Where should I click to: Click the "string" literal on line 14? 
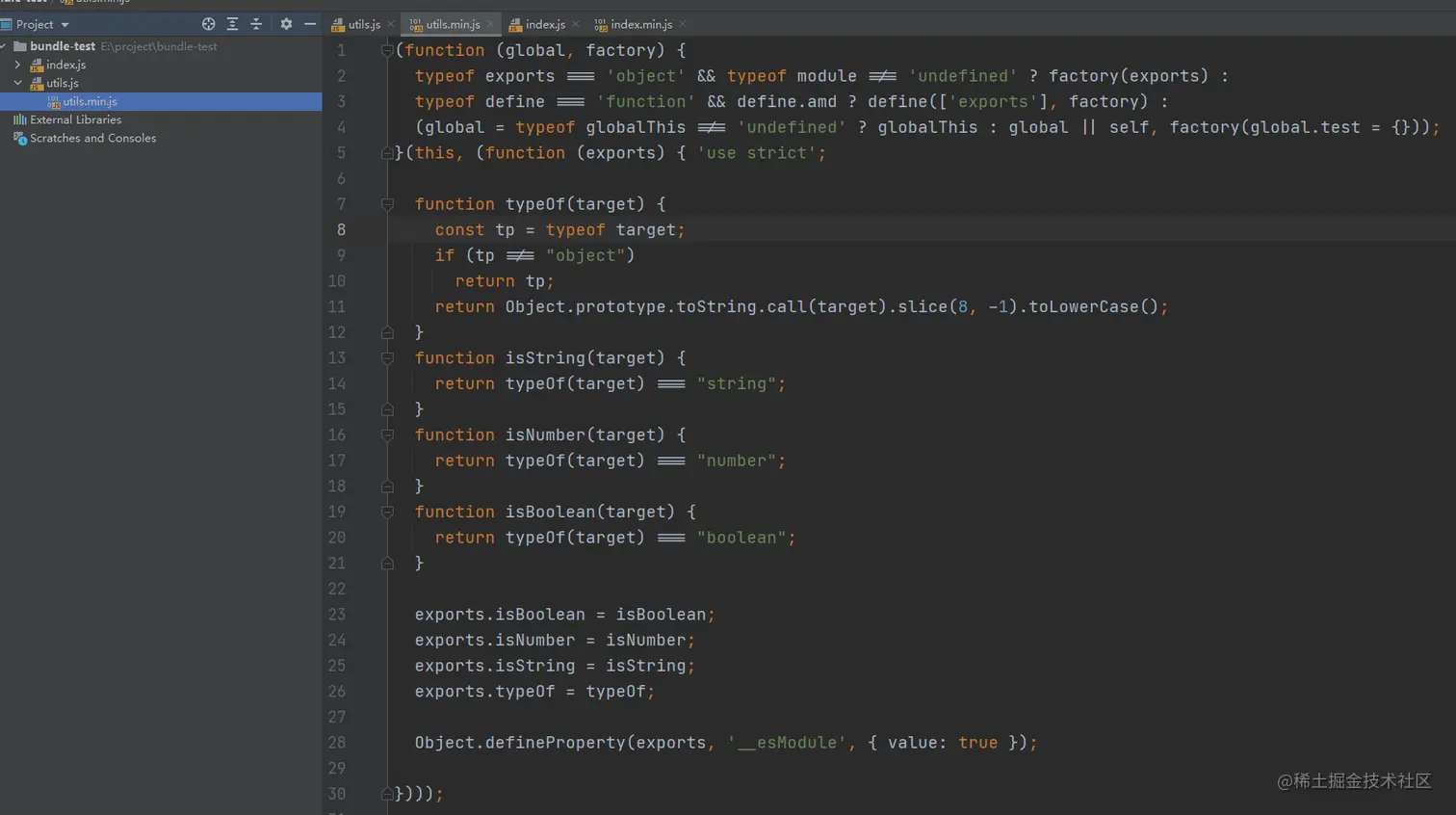tap(737, 384)
